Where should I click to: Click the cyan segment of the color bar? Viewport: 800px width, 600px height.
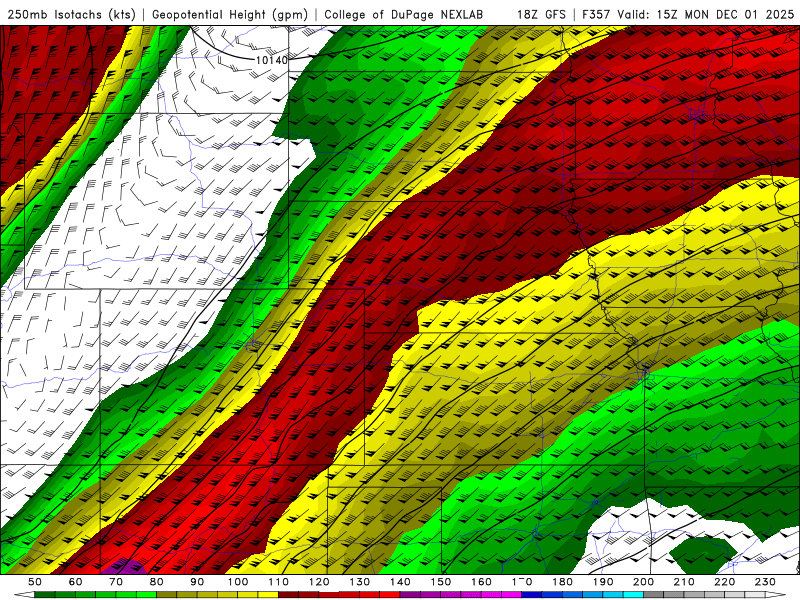click(x=633, y=595)
